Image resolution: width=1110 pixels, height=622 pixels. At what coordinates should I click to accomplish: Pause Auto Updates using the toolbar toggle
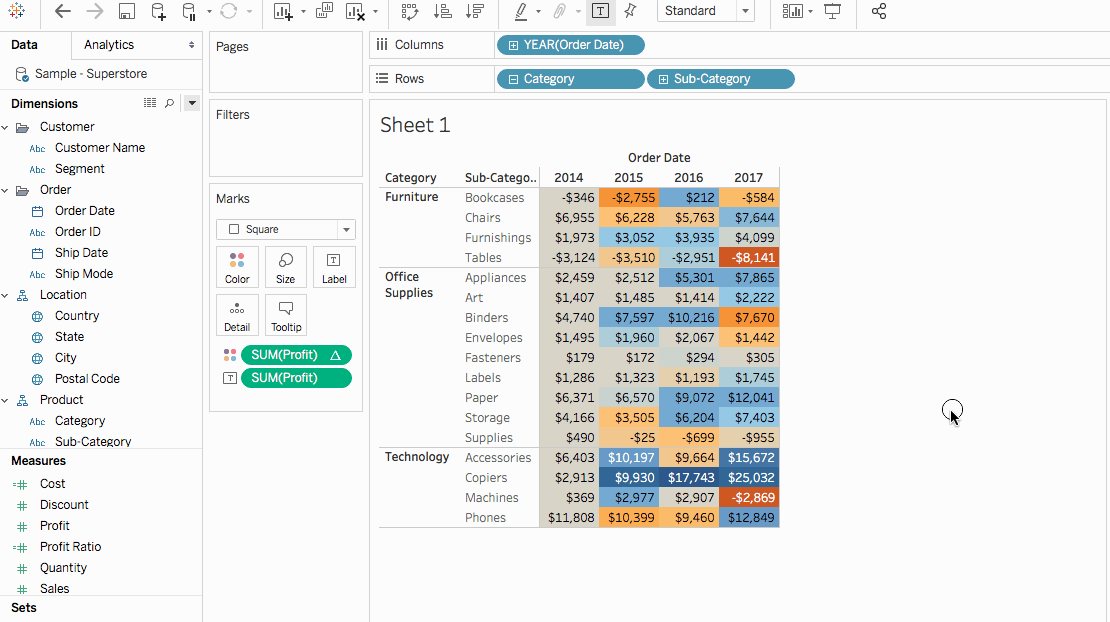[190, 13]
